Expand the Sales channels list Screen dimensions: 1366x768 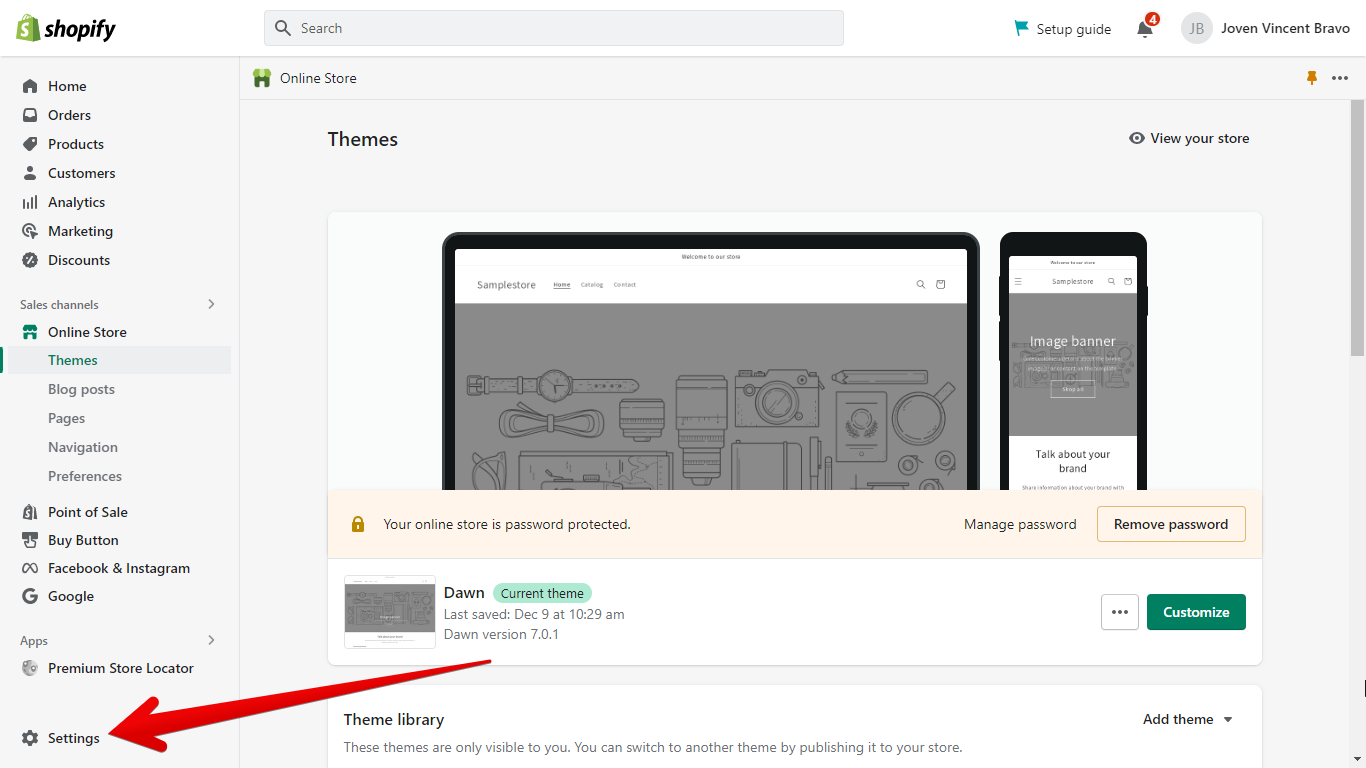(211, 304)
